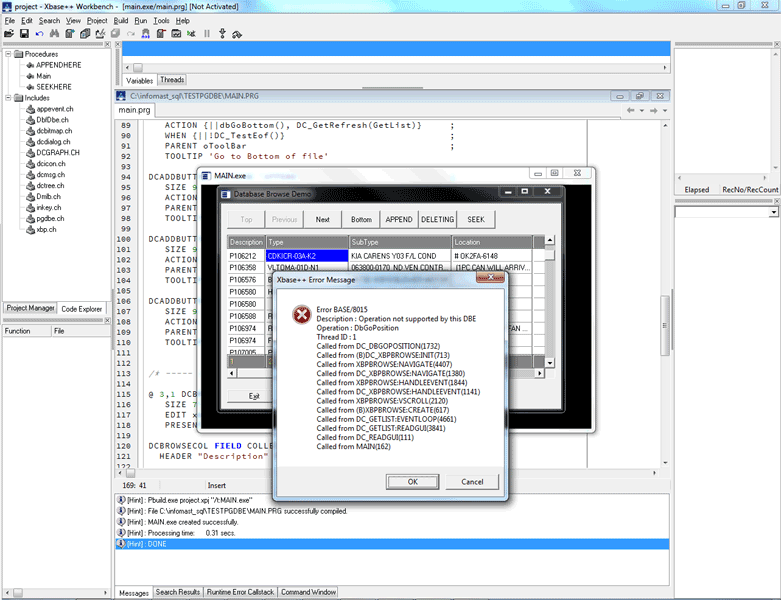Click the Open folder icon in toolbar
This screenshot has width=781, height=600.
click(9, 34)
